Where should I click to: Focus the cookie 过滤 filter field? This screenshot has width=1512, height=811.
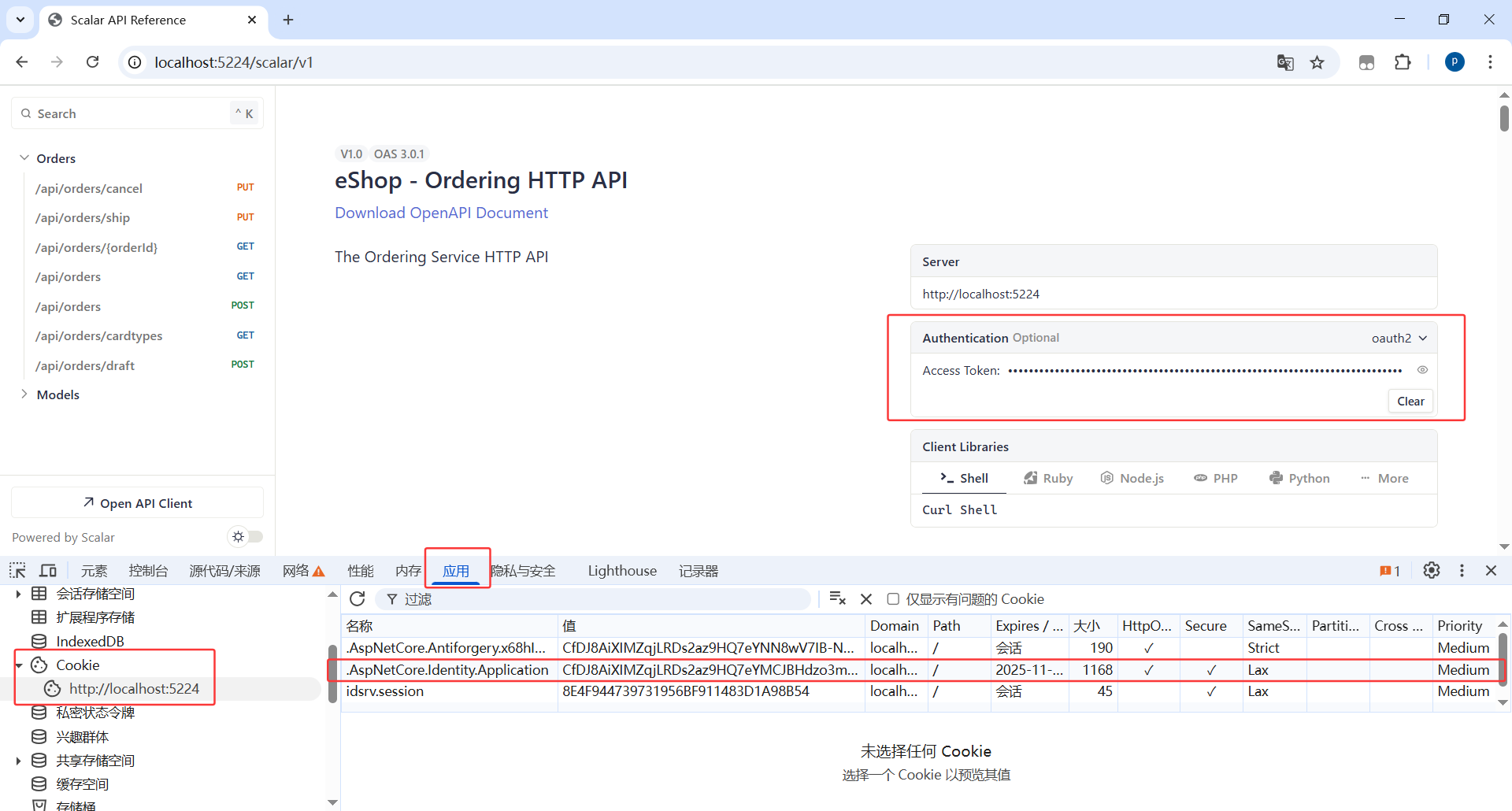(593, 599)
